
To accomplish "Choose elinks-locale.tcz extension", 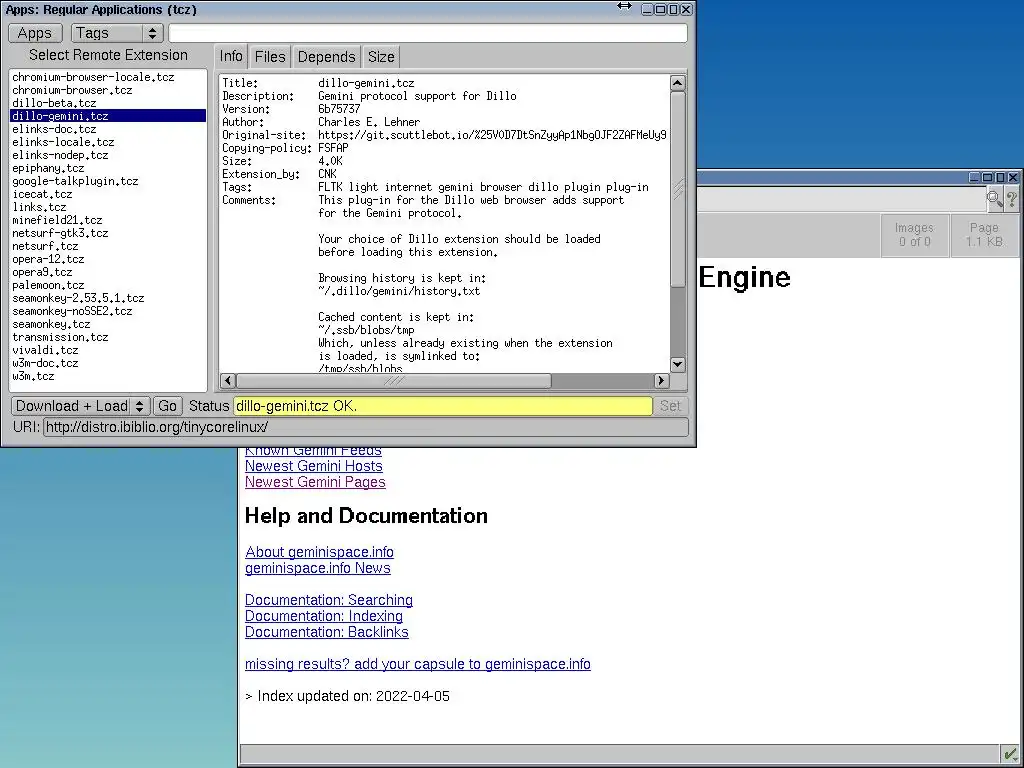I will tap(108, 142).
